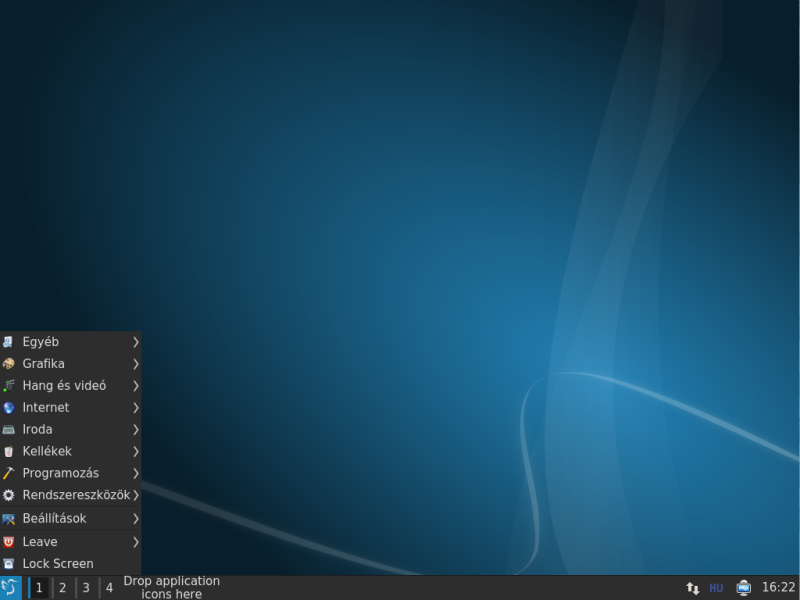800x600 pixels.
Task: Expand the Leave submenu arrow
Action: coord(136,542)
